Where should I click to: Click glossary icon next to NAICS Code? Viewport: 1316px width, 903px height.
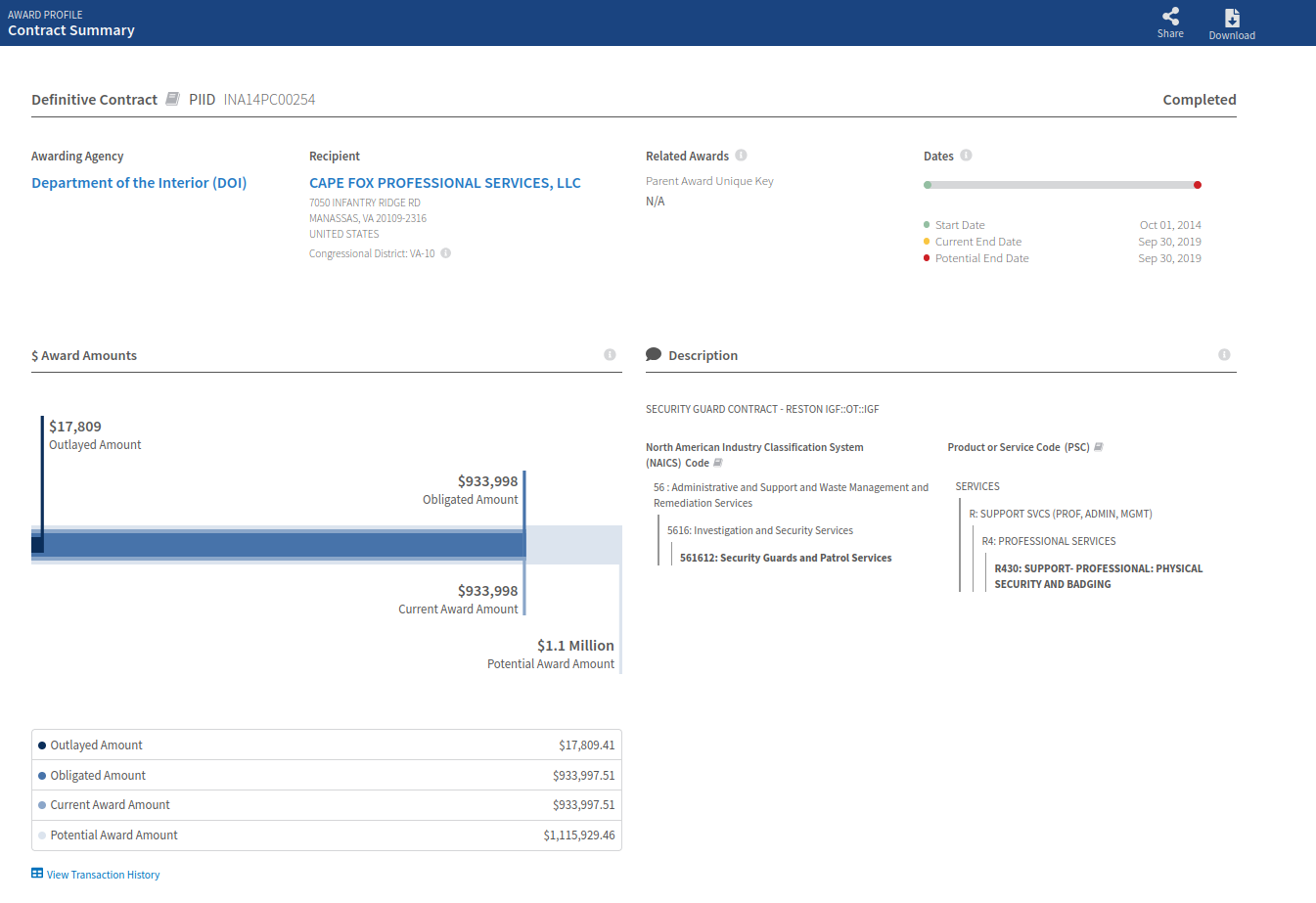[718, 463]
